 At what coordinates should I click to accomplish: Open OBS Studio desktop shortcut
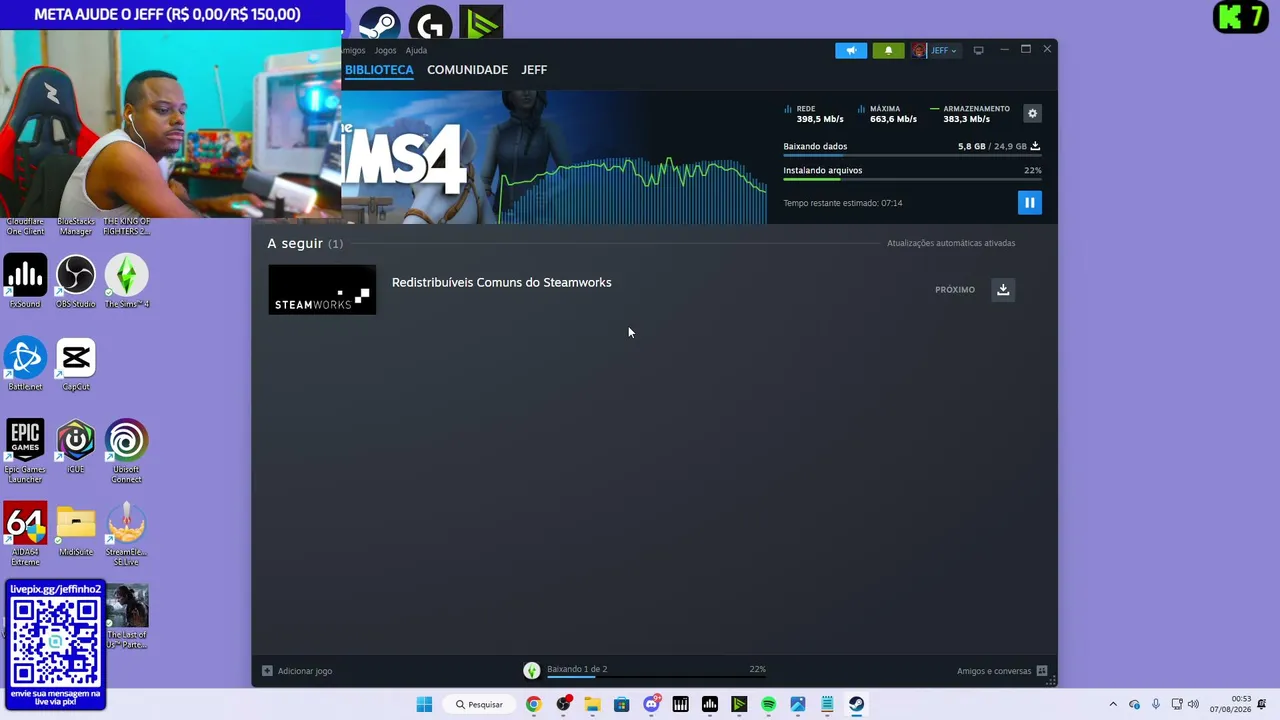(76, 281)
